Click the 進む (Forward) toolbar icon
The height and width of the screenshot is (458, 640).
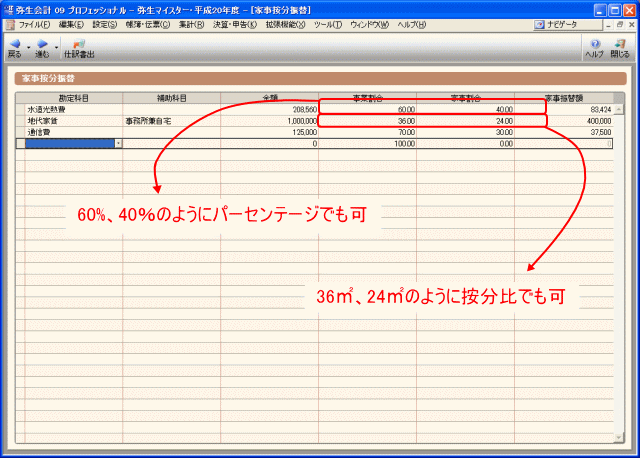click(x=41, y=47)
